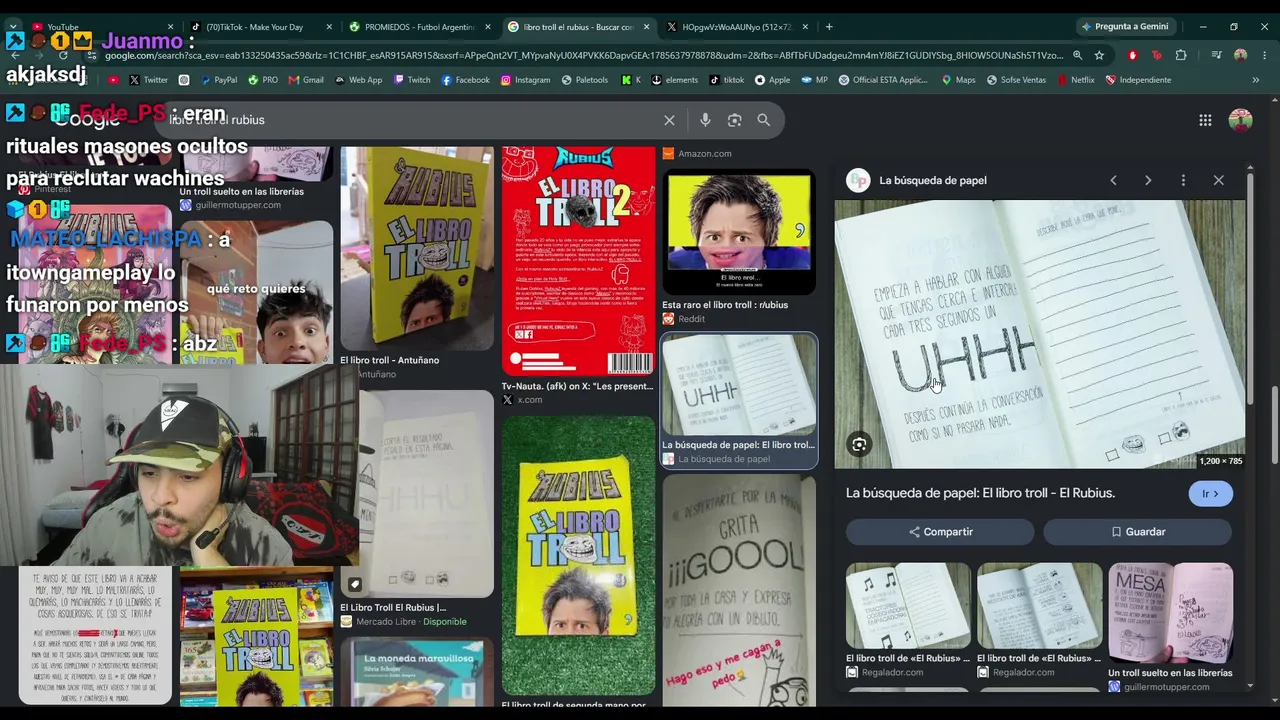Close the image preview panel
Screen dimensions: 1280x720
pyautogui.click(x=1218, y=180)
